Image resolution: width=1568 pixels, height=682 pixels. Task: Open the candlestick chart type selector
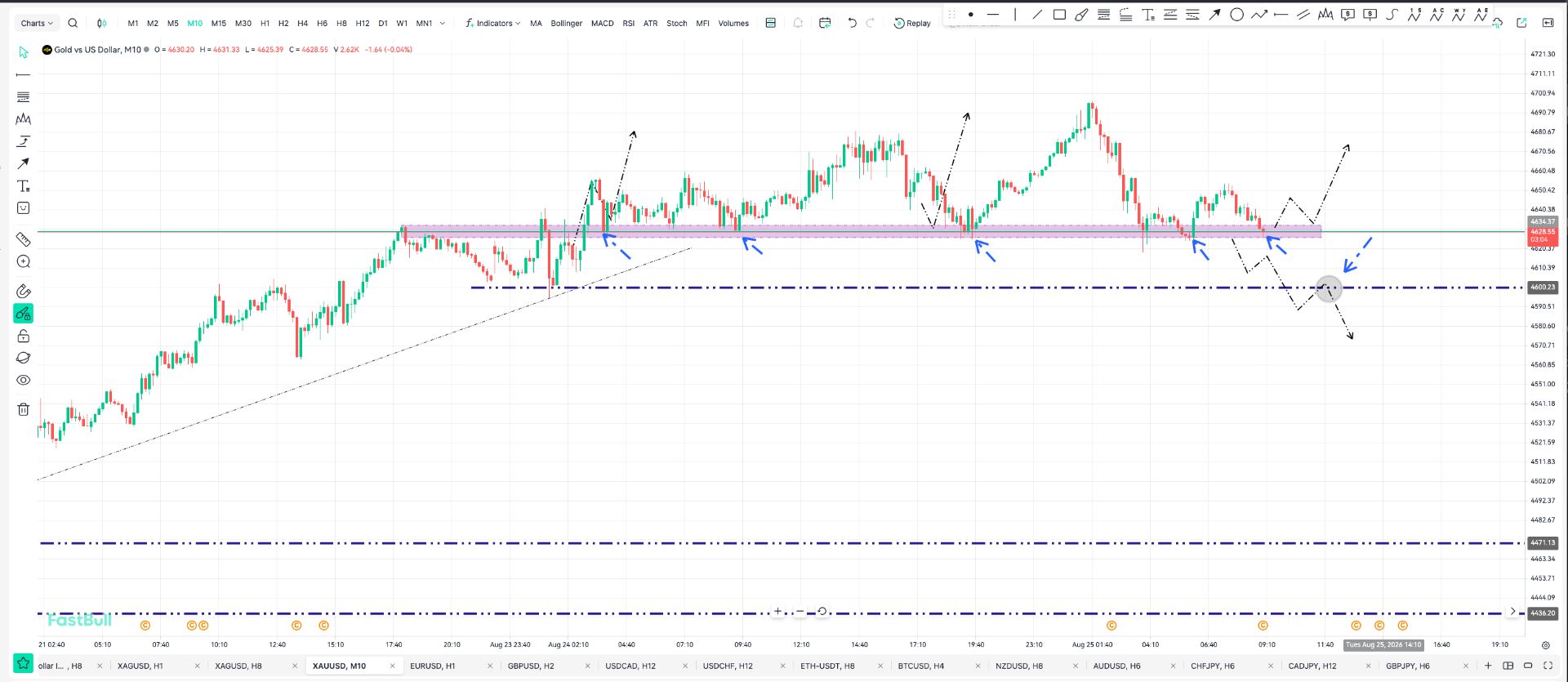tap(101, 23)
